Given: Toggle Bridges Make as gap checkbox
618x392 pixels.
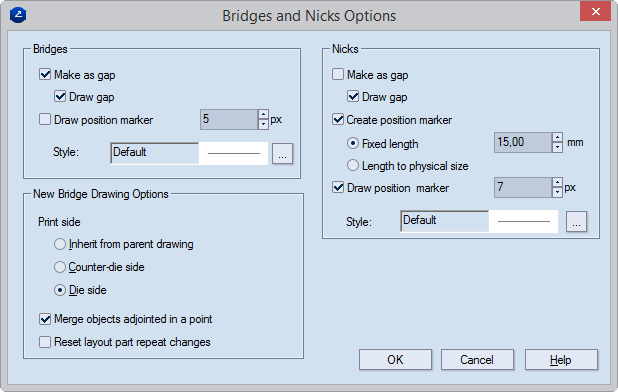Looking at the screenshot, I should tap(45, 74).
